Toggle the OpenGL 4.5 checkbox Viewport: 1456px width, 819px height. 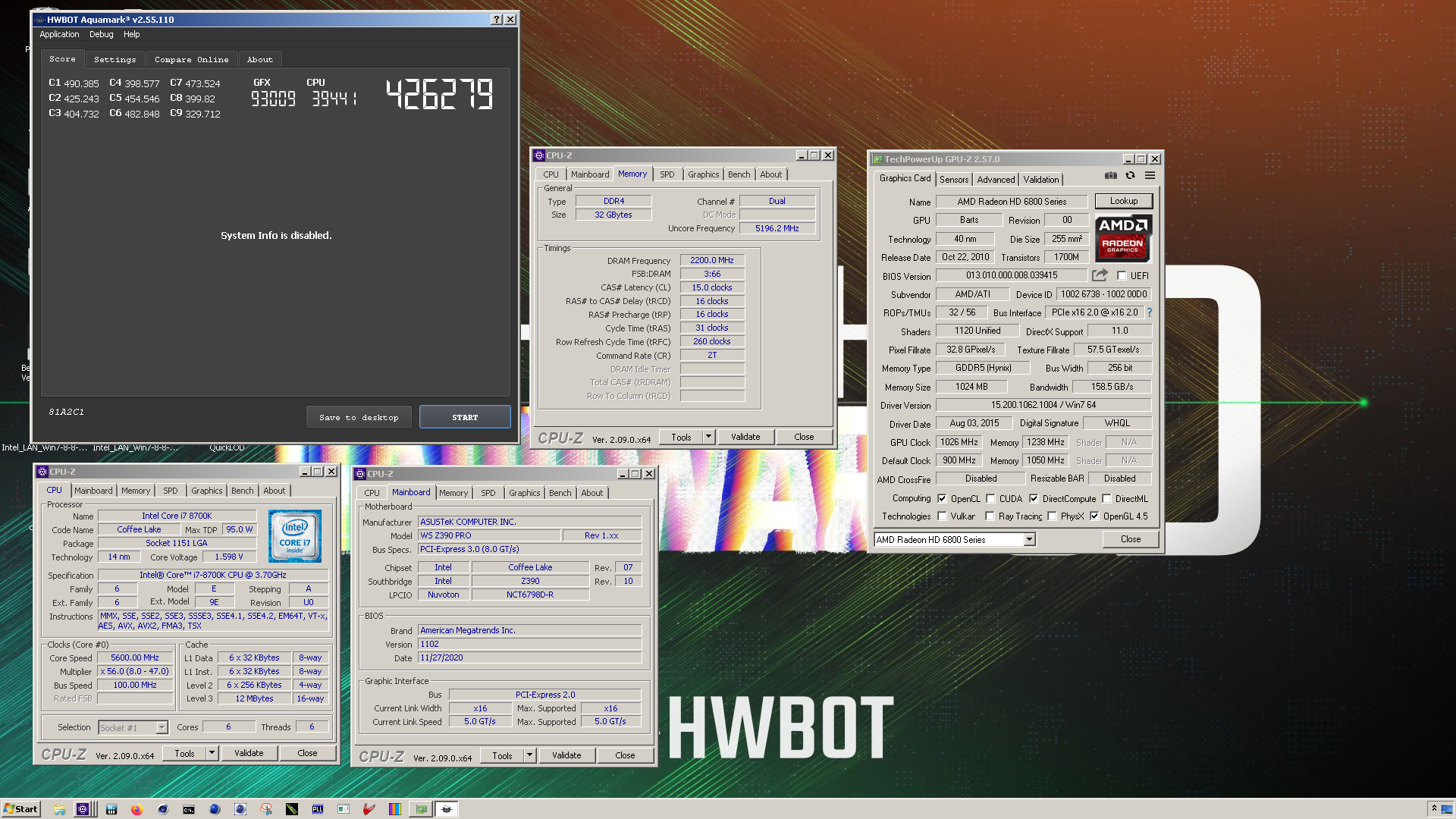(1094, 516)
